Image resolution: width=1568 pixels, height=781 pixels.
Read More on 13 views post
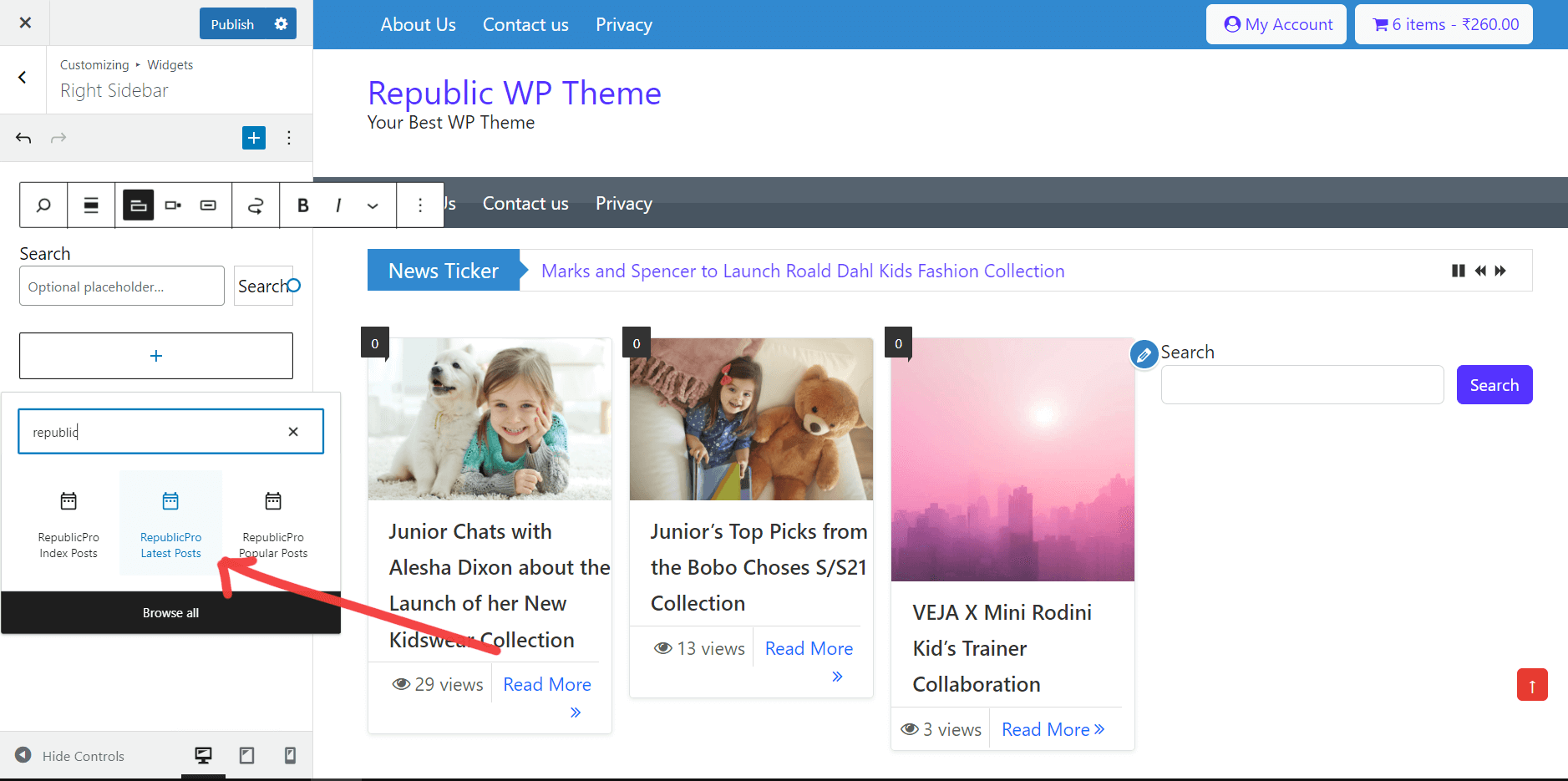click(809, 661)
